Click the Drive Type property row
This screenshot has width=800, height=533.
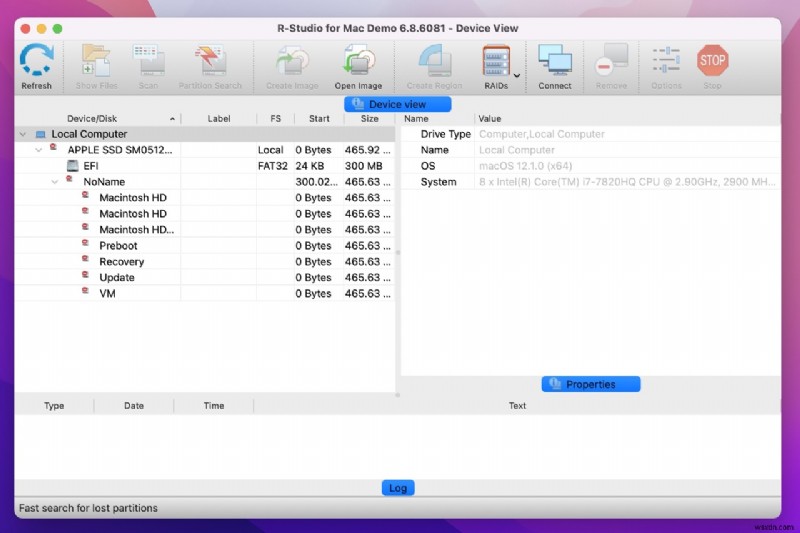[x=591, y=134]
